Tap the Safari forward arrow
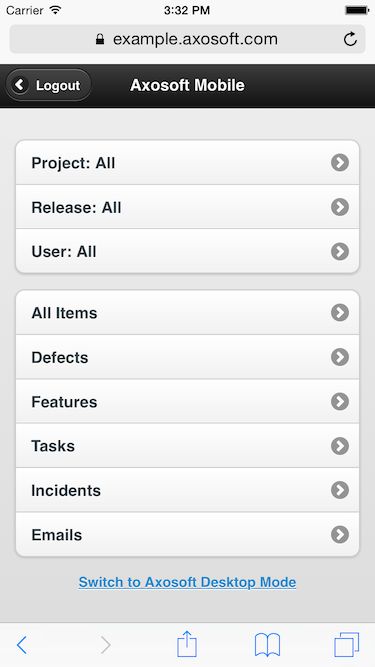 pyautogui.click(x=105, y=645)
